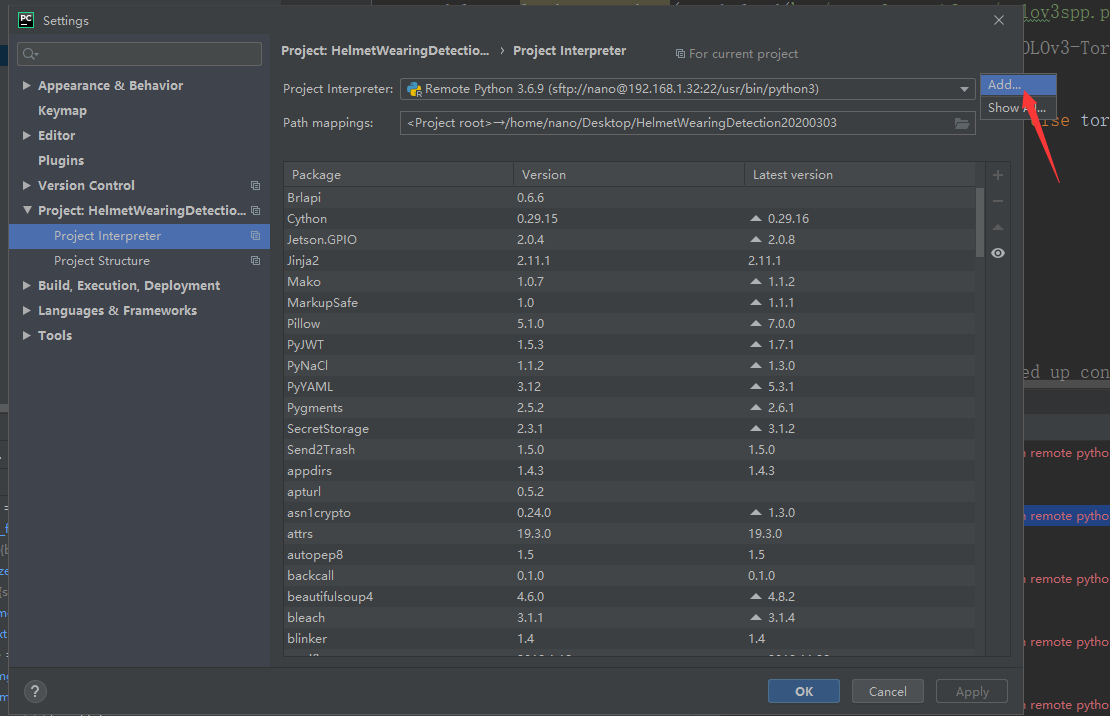Click the PyCharm logo in the title bar
The image size is (1110, 716).
click(25, 19)
